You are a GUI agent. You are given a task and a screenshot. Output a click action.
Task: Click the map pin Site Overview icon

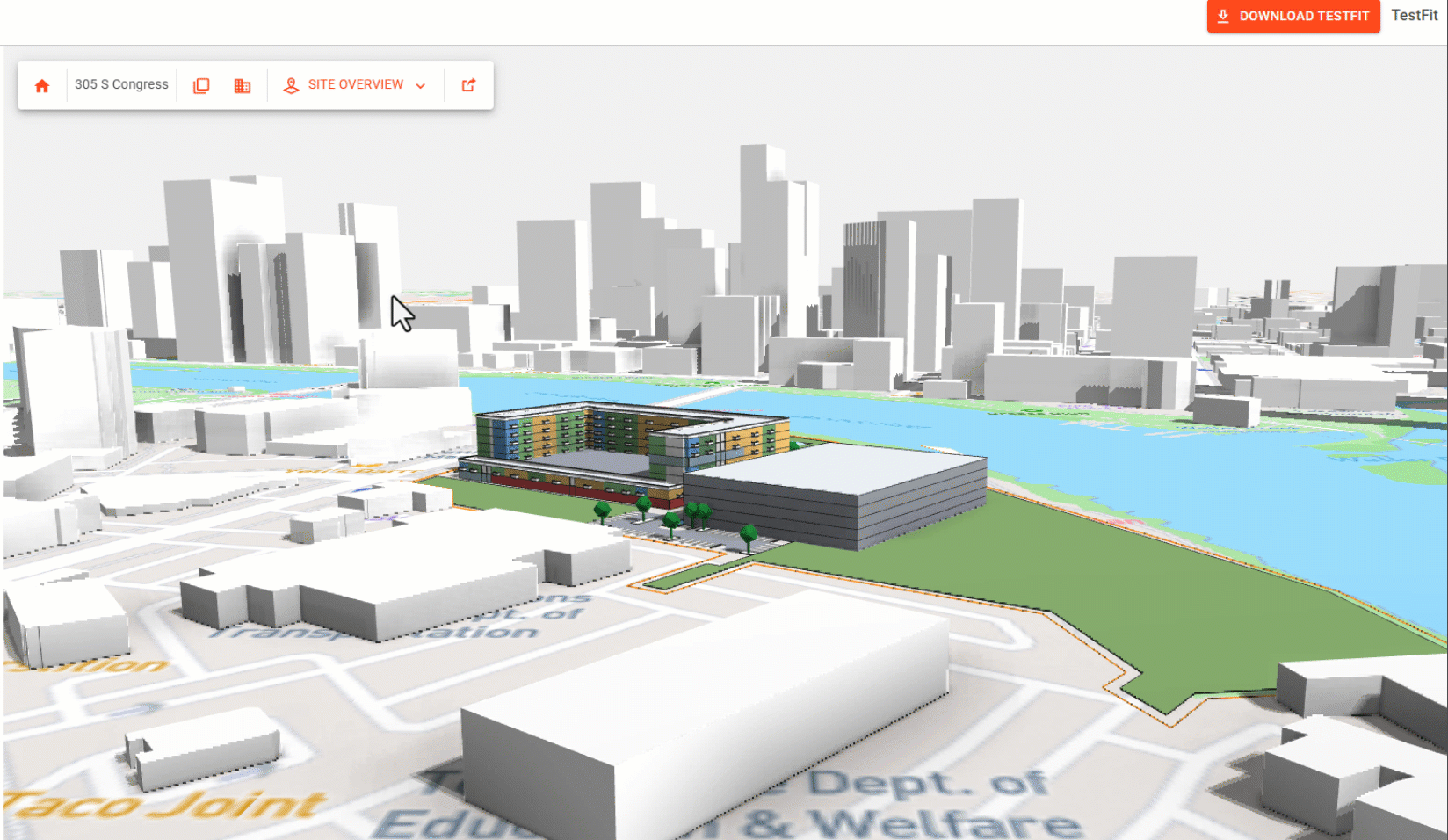tap(291, 85)
